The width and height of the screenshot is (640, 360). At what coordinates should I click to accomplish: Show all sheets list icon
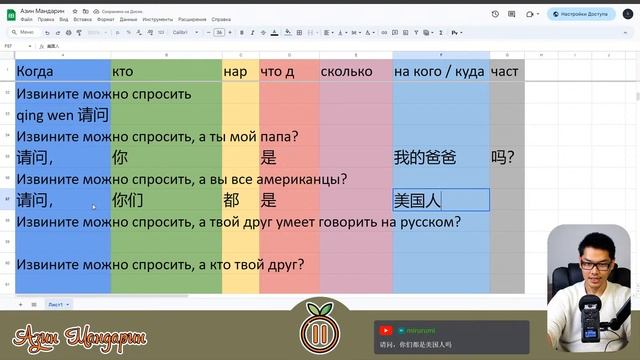click(34, 304)
